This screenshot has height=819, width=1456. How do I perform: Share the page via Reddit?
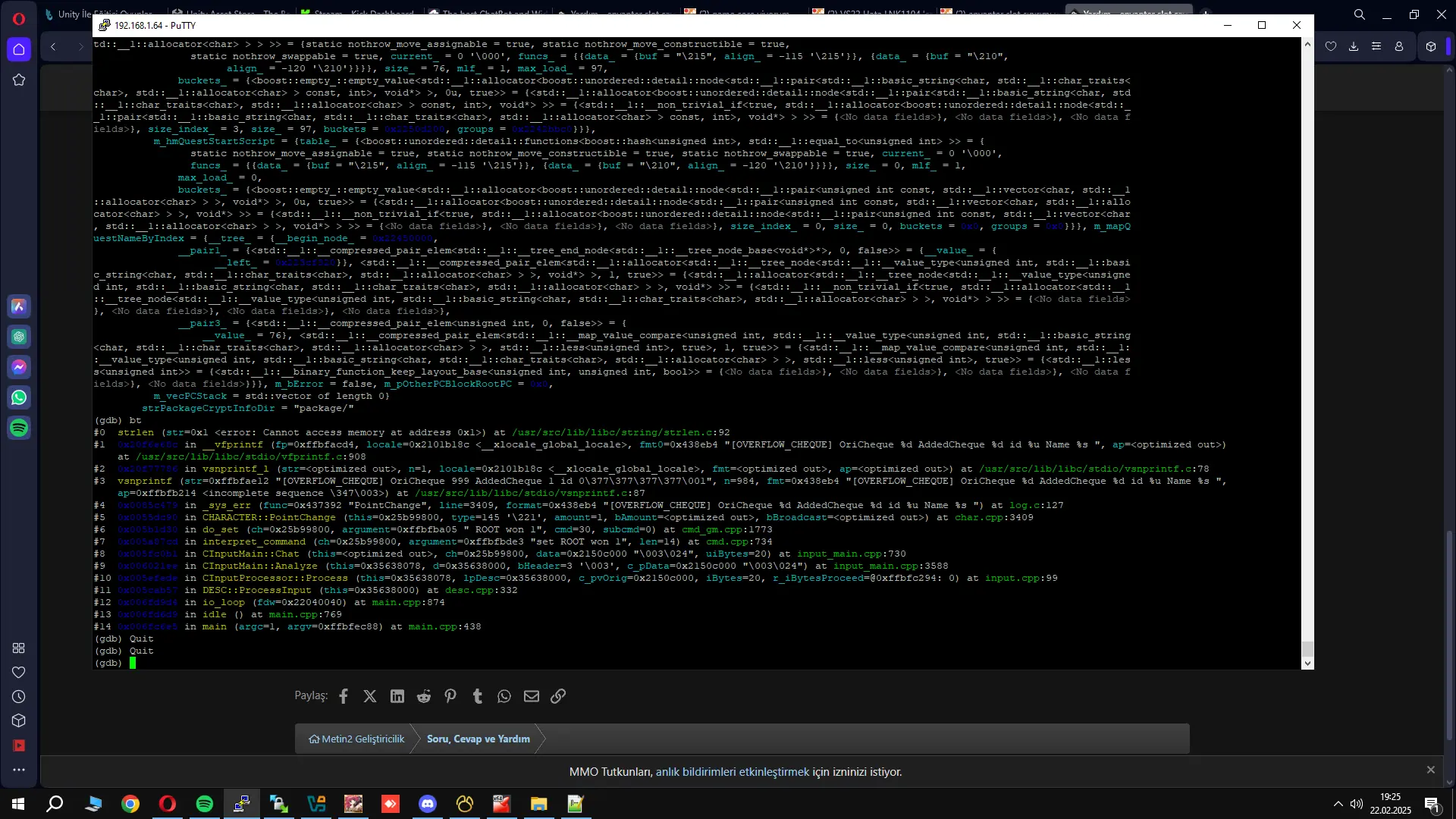pos(423,696)
